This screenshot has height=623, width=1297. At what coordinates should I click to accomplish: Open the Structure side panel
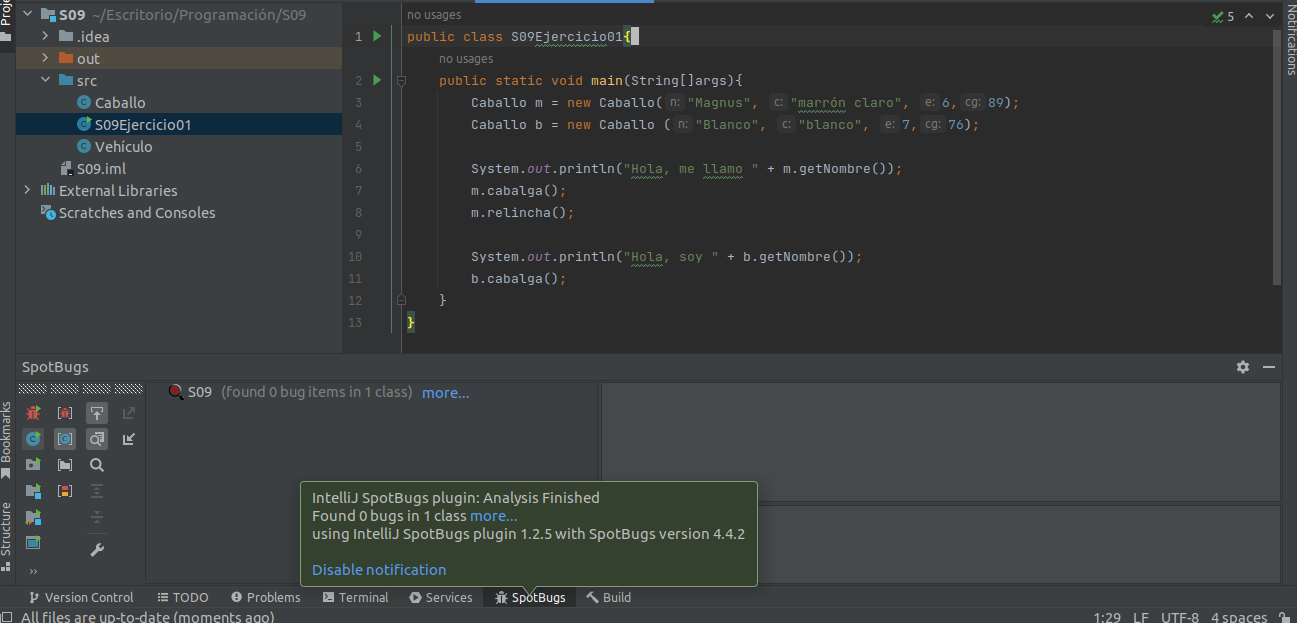pyautogui.click(x=7, y=535)
